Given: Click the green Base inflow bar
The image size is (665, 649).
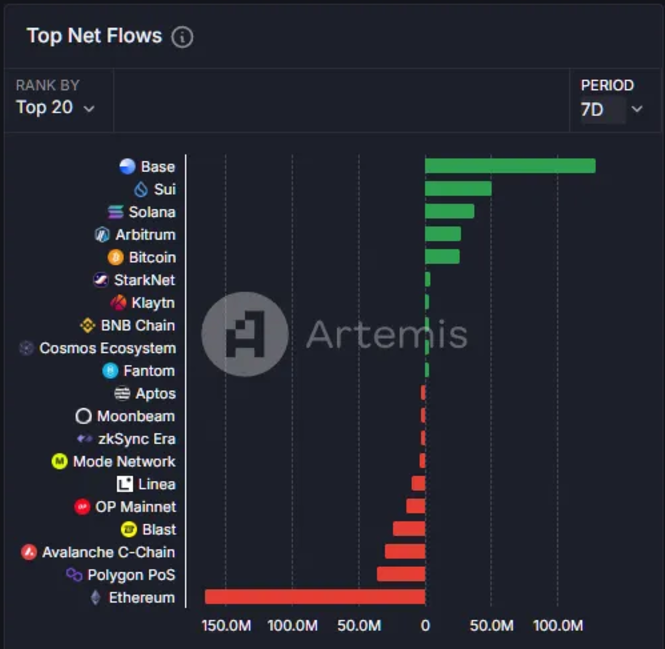Looking at the screenshot, I should 510,166.
